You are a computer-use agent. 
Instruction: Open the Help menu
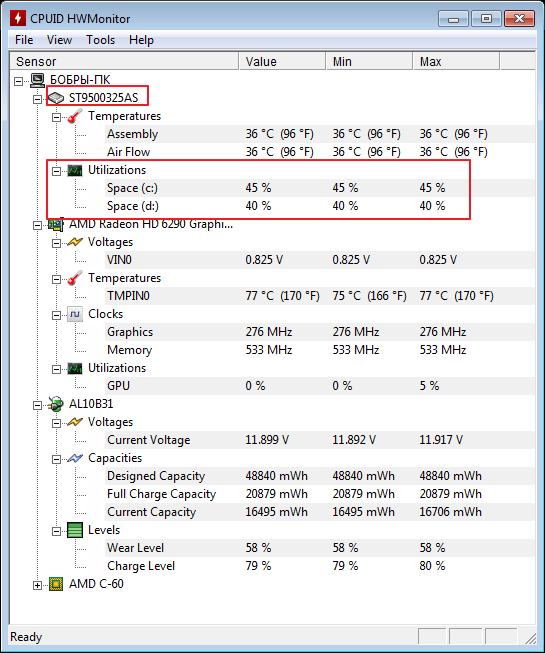(141, 40)
